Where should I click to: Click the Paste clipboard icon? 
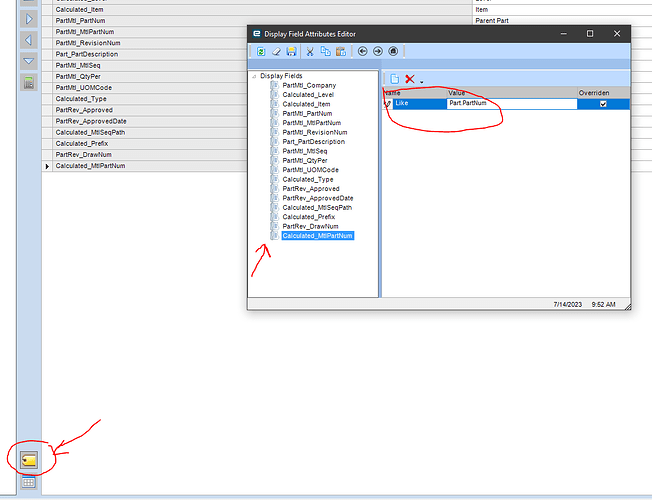[341, 52]
